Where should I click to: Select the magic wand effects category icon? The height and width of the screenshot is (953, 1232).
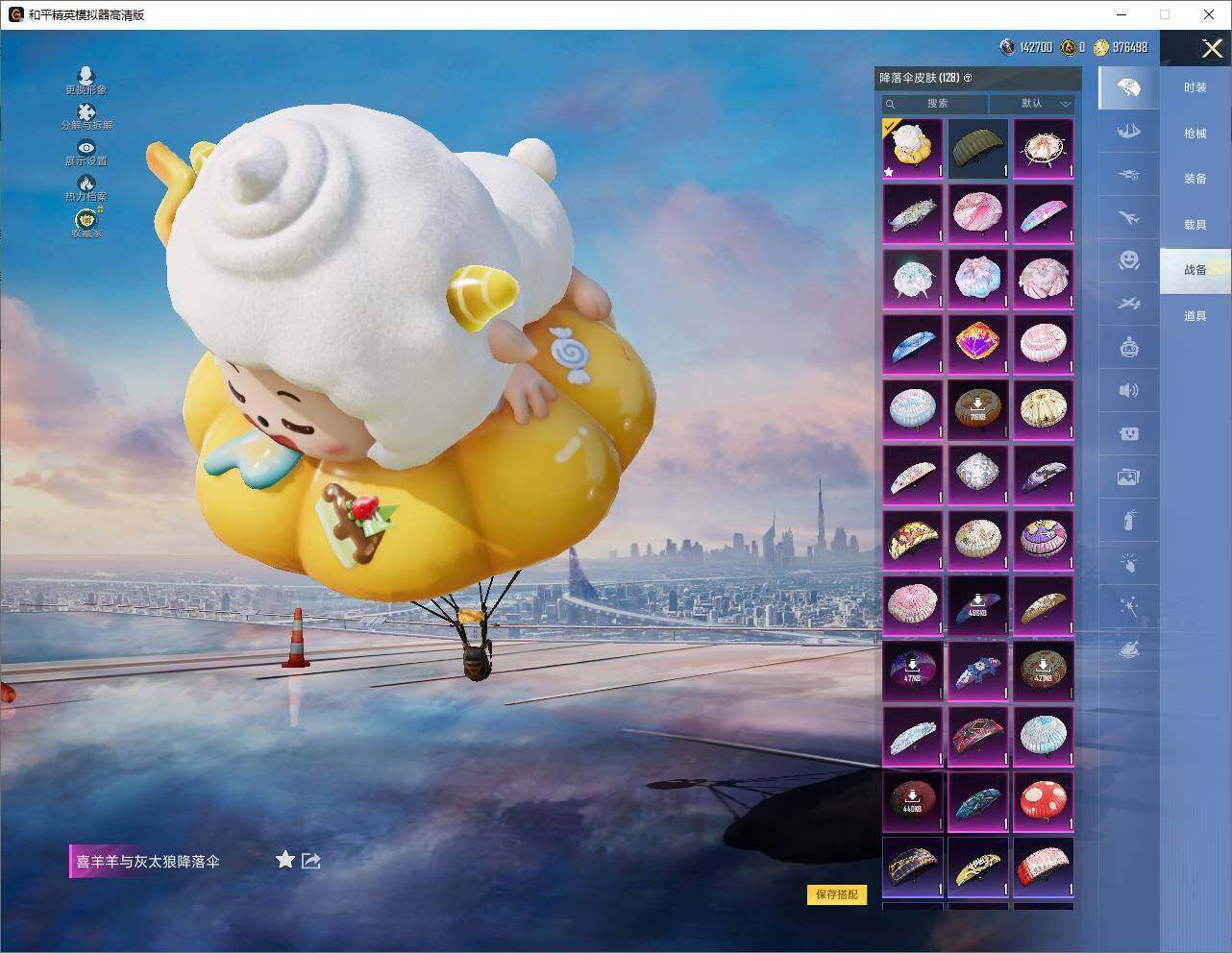(x=1129, y=606)
